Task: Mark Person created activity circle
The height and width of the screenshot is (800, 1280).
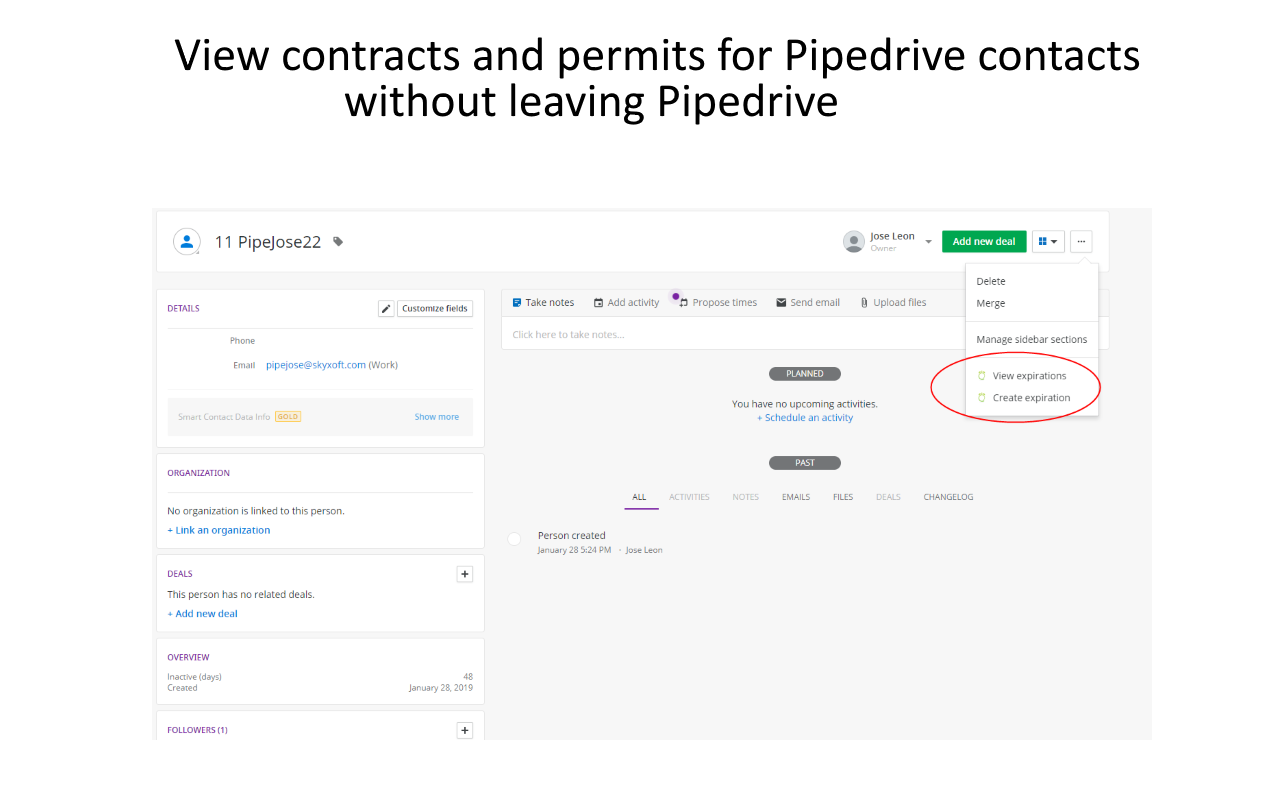Action: pos(514,540)
